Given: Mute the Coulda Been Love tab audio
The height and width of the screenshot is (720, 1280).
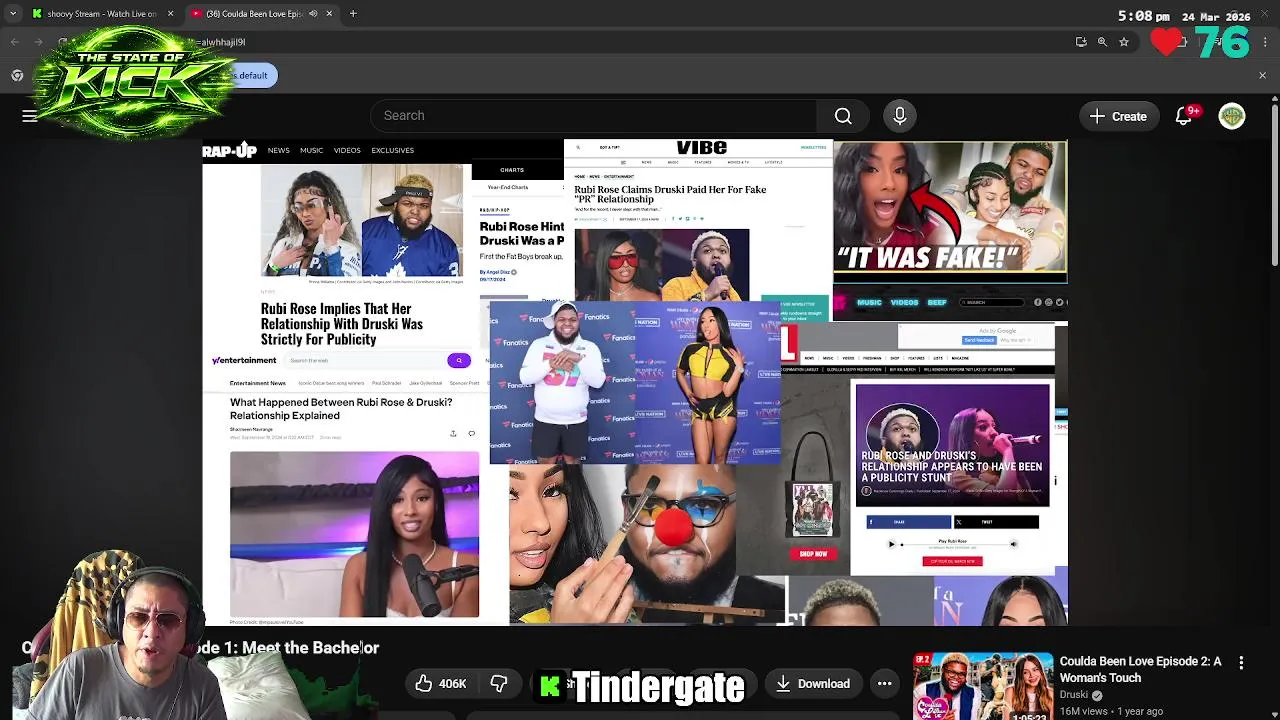Looking at the screenshot, I should 313,14.
